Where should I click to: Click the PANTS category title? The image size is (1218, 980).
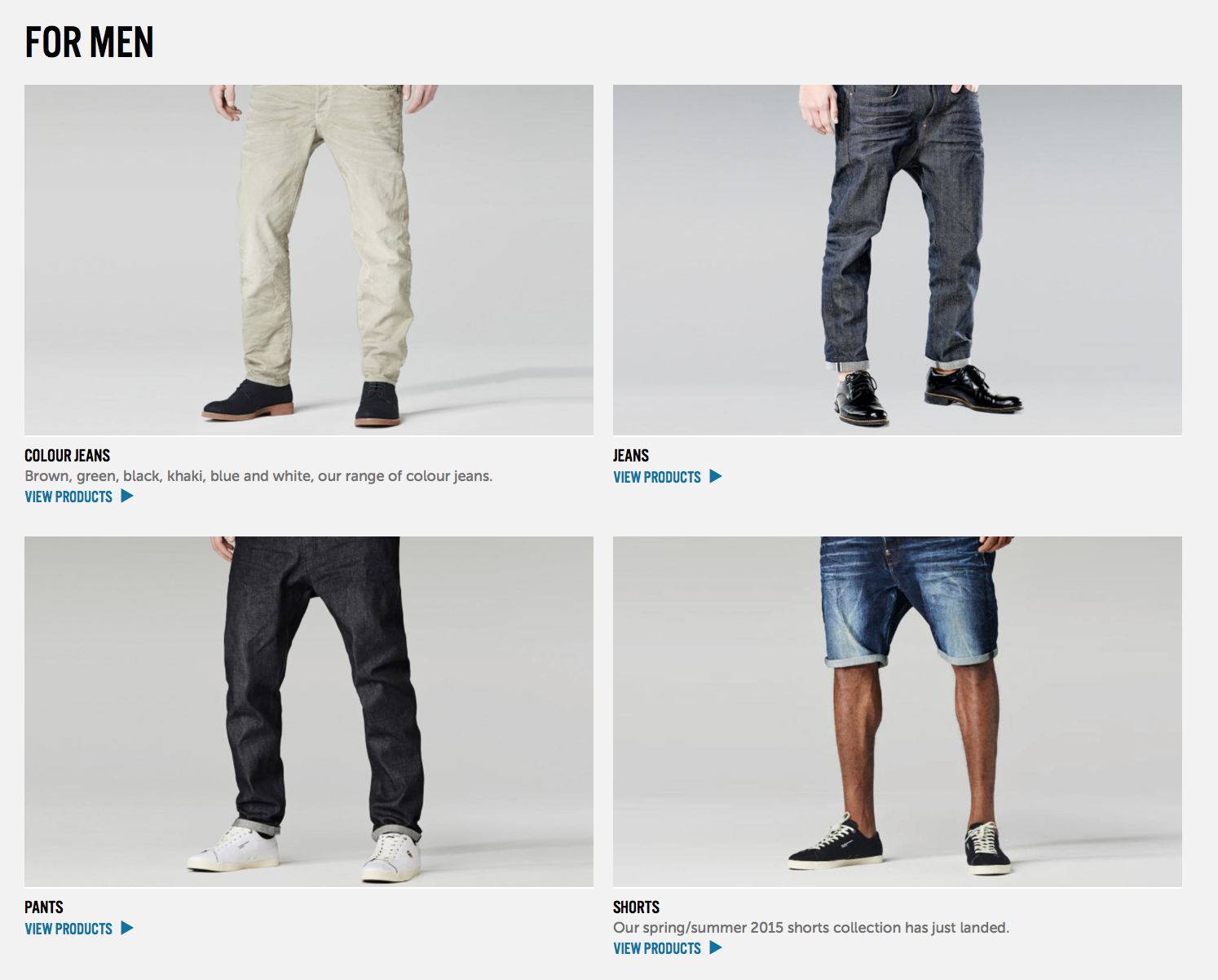coord(44,907)
